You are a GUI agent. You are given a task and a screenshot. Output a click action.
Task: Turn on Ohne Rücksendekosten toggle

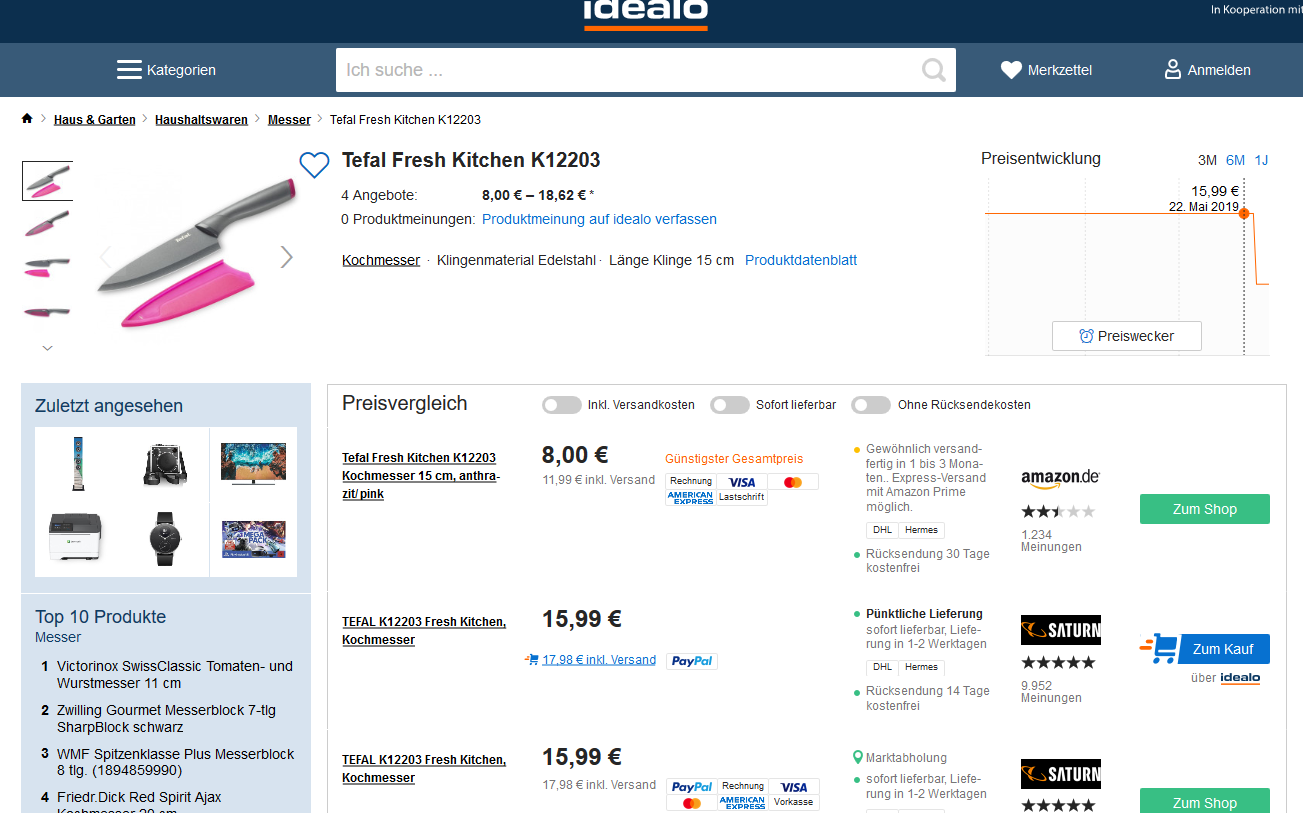point(870,405)
